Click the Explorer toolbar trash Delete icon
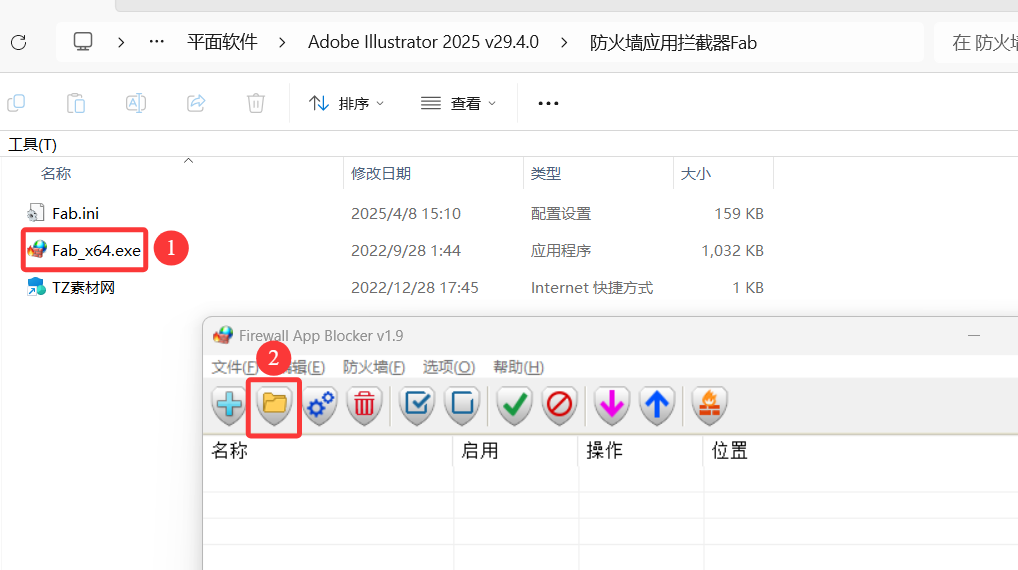The width and height of the screenshot is (1018, 570). pyautogui.click(x=256, y=103)
